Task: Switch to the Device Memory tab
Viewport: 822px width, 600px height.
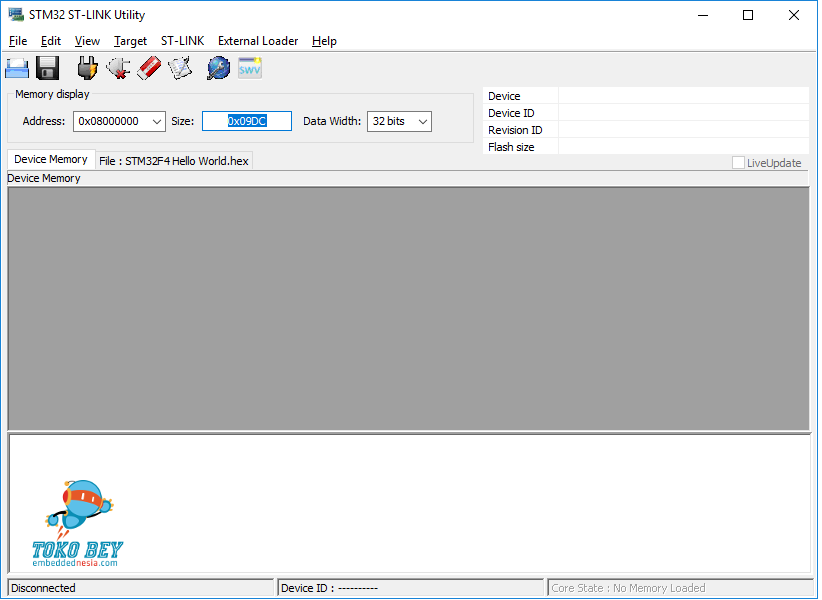Action: [x=51, y=159]
